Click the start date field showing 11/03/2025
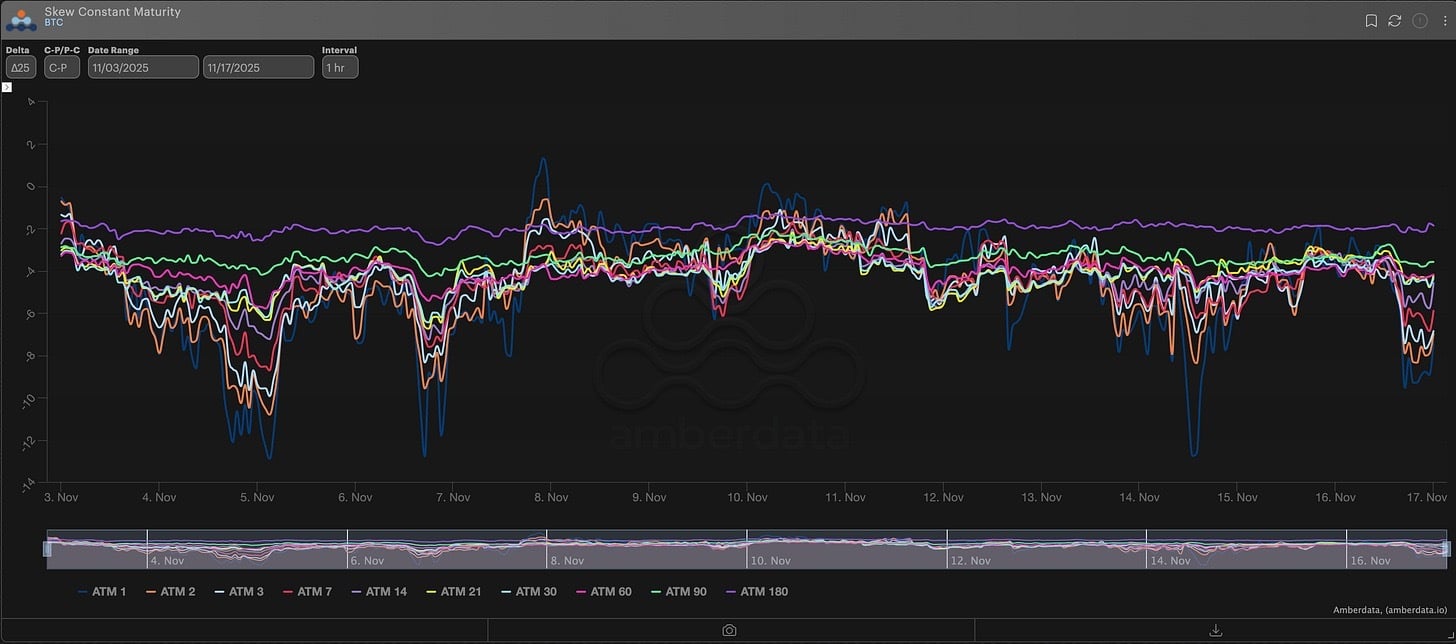The image size is (1456, 644). [x=142, y=67]
